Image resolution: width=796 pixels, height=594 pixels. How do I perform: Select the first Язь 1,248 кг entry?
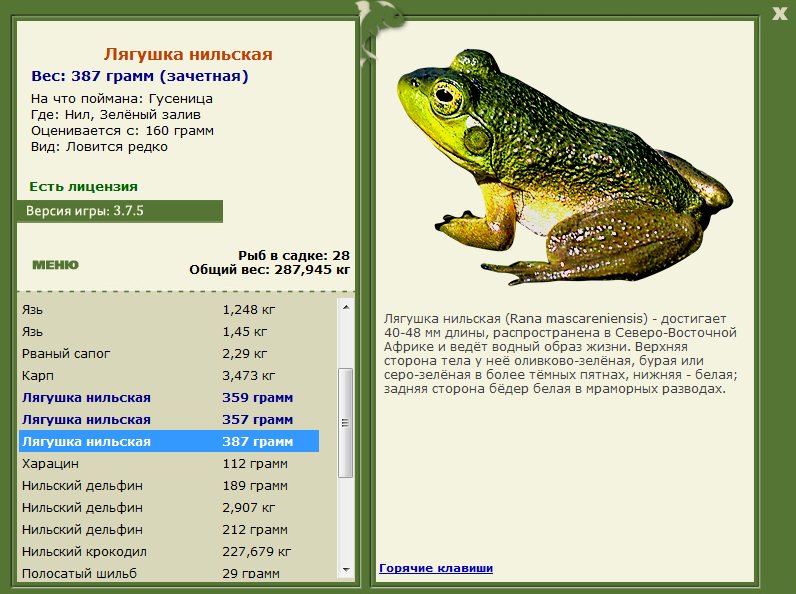click(169, 310)
